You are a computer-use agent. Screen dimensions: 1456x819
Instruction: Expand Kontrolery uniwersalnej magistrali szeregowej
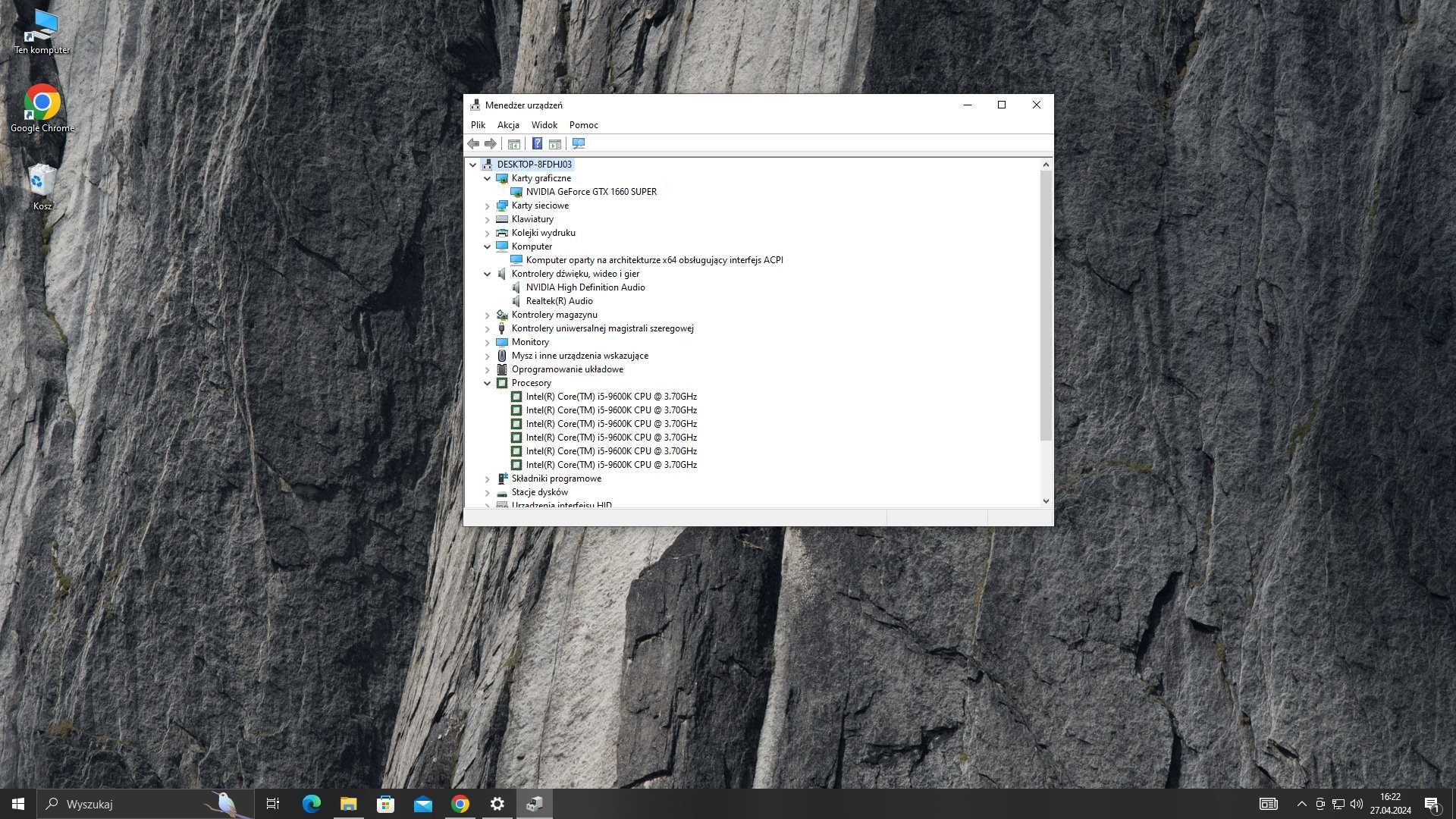tap(487, 328)
